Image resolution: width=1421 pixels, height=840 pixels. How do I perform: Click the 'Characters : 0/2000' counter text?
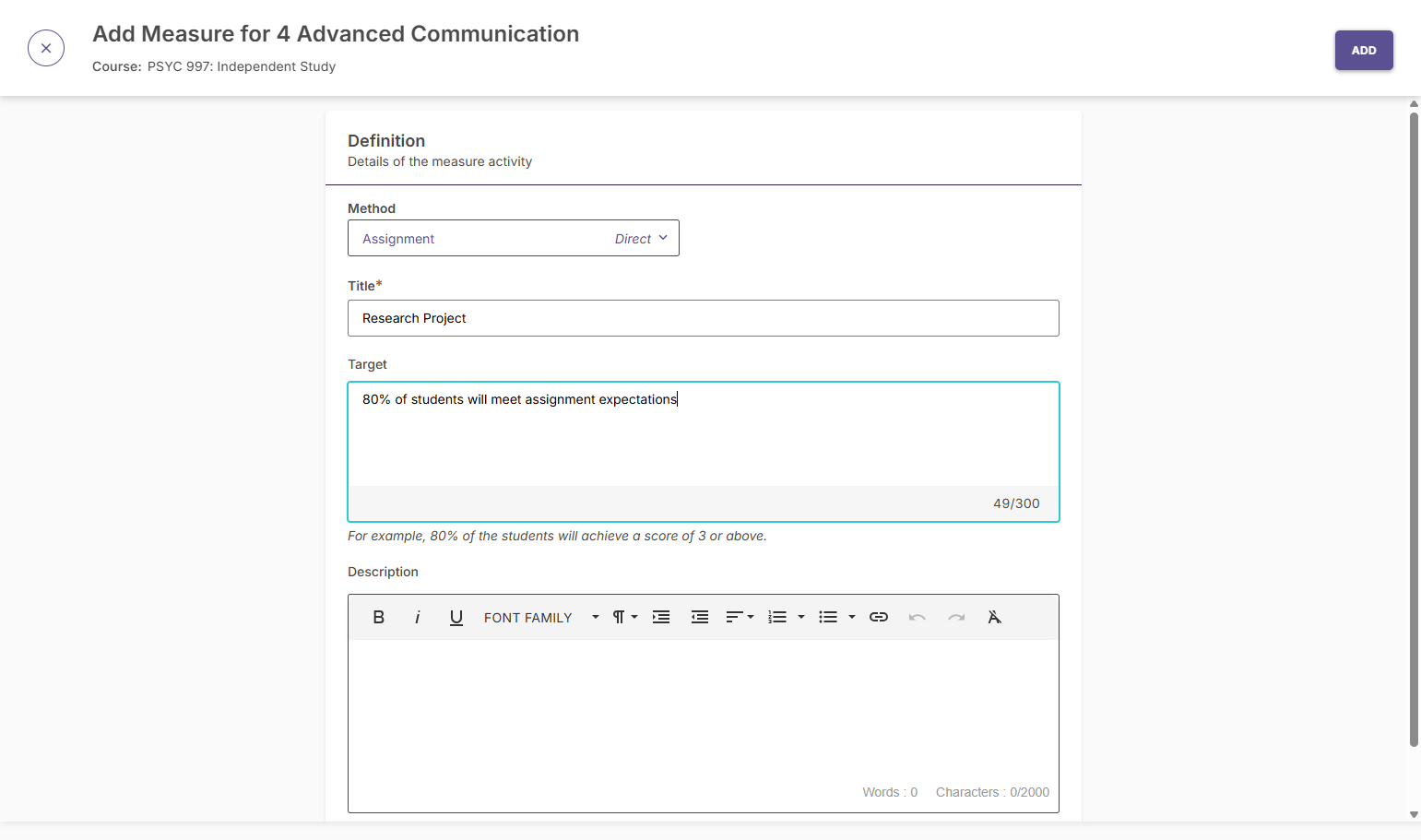pyautogui.click(x=992, y=792)
